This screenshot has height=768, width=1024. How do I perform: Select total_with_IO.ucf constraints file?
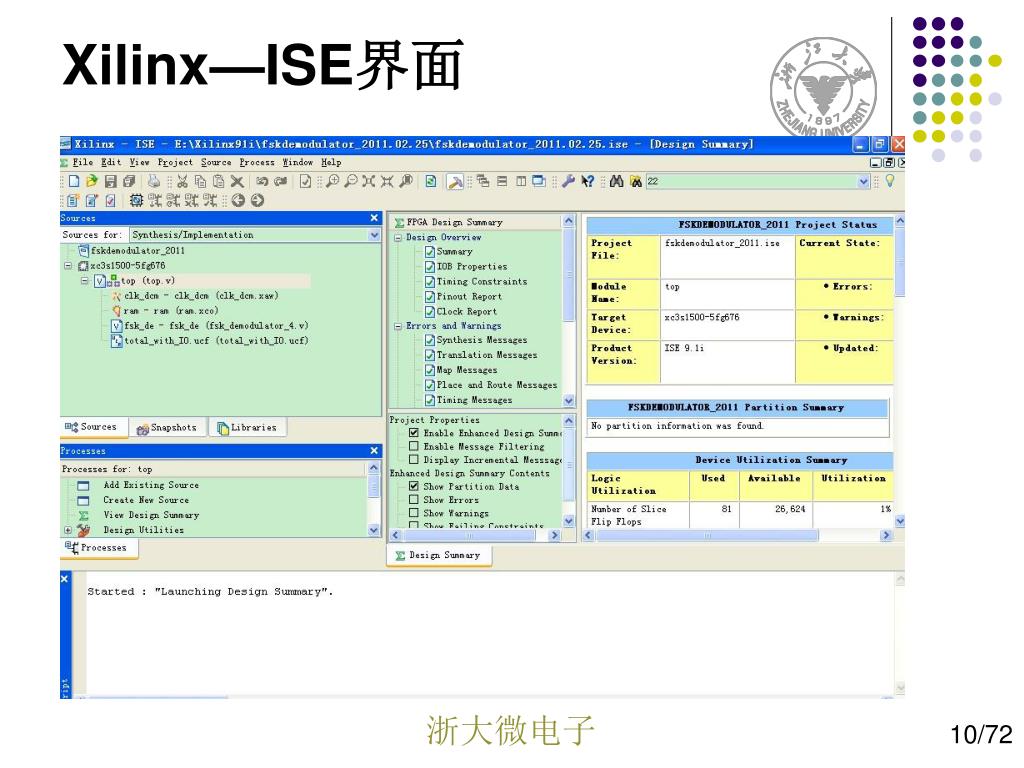pyautogui.click(x=216, y=341)
